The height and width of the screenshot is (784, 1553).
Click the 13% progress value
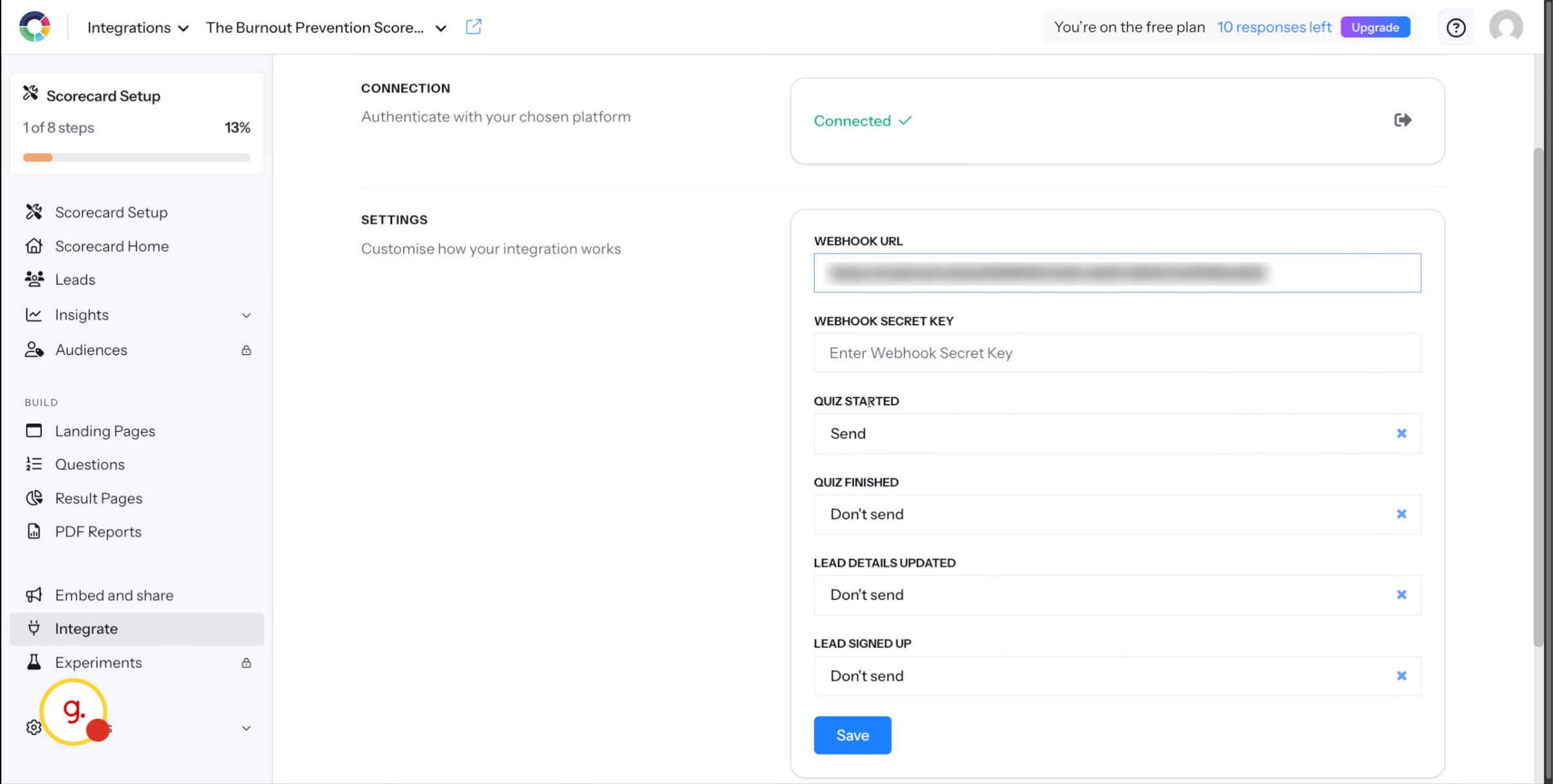click(x=237, y=127)
